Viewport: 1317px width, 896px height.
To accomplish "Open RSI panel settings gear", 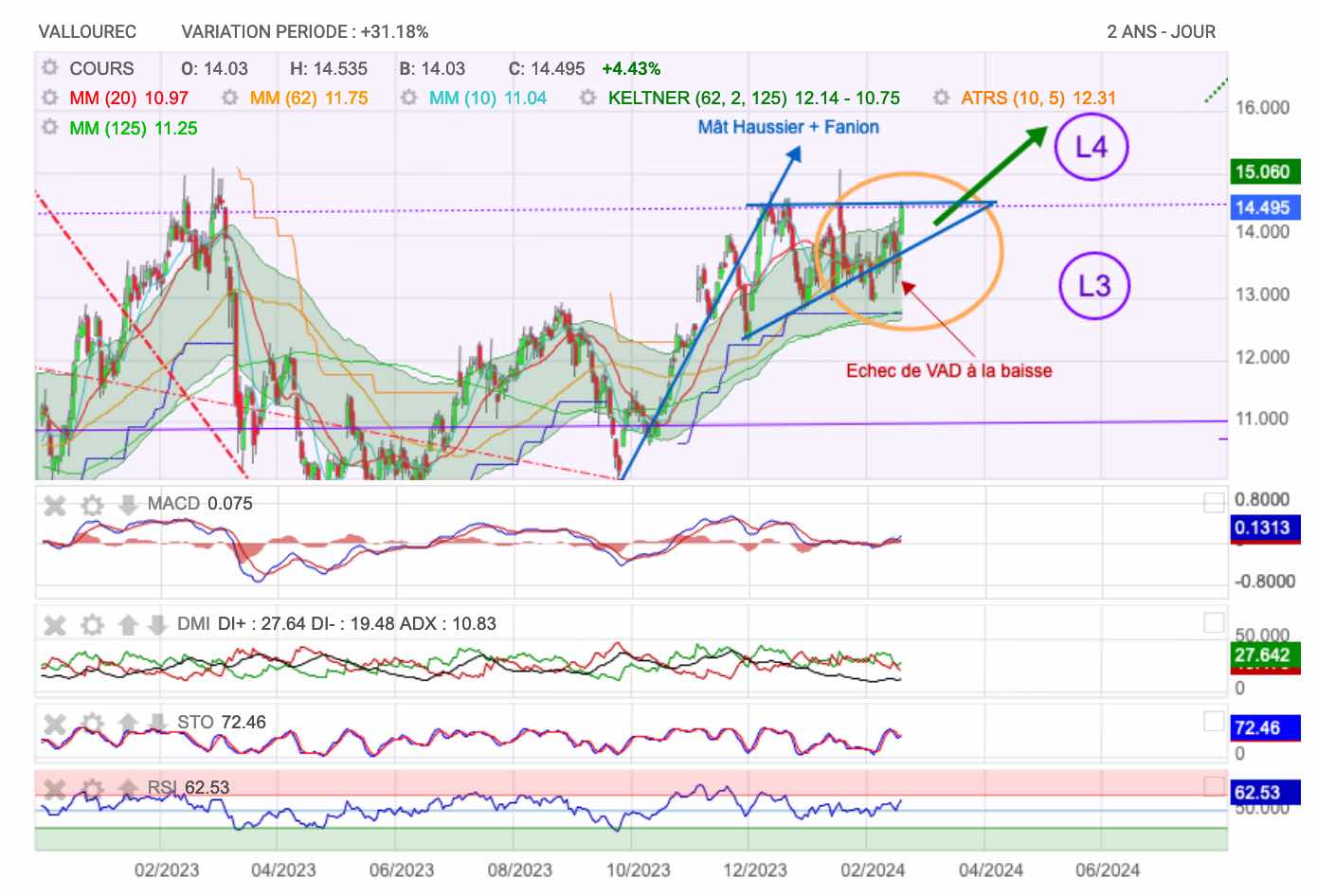I will 92,788.
